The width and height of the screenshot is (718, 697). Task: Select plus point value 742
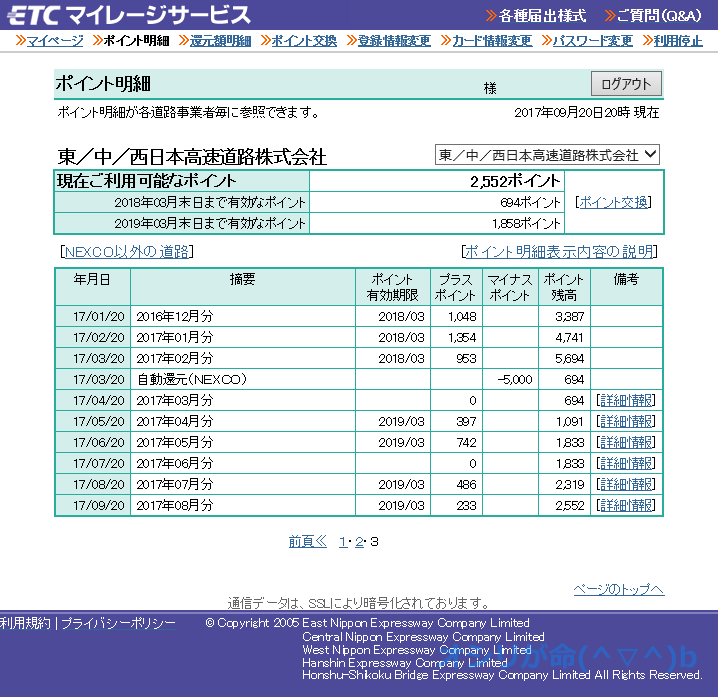point(467,443)
